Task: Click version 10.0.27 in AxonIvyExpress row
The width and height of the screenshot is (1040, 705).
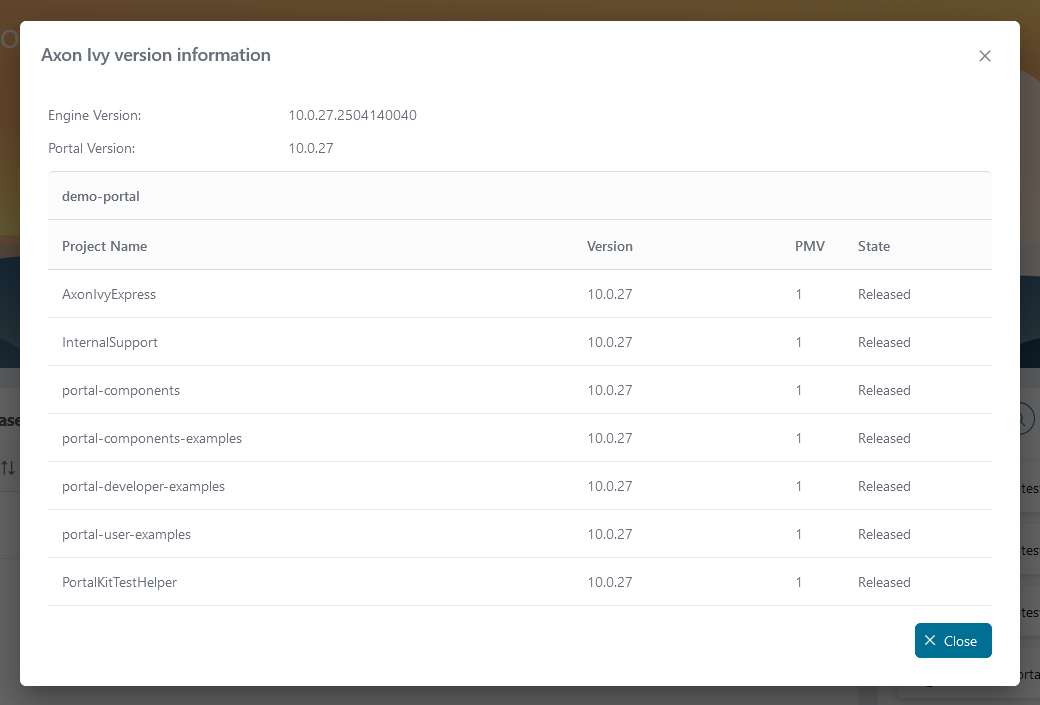Action: pos(610,294)
